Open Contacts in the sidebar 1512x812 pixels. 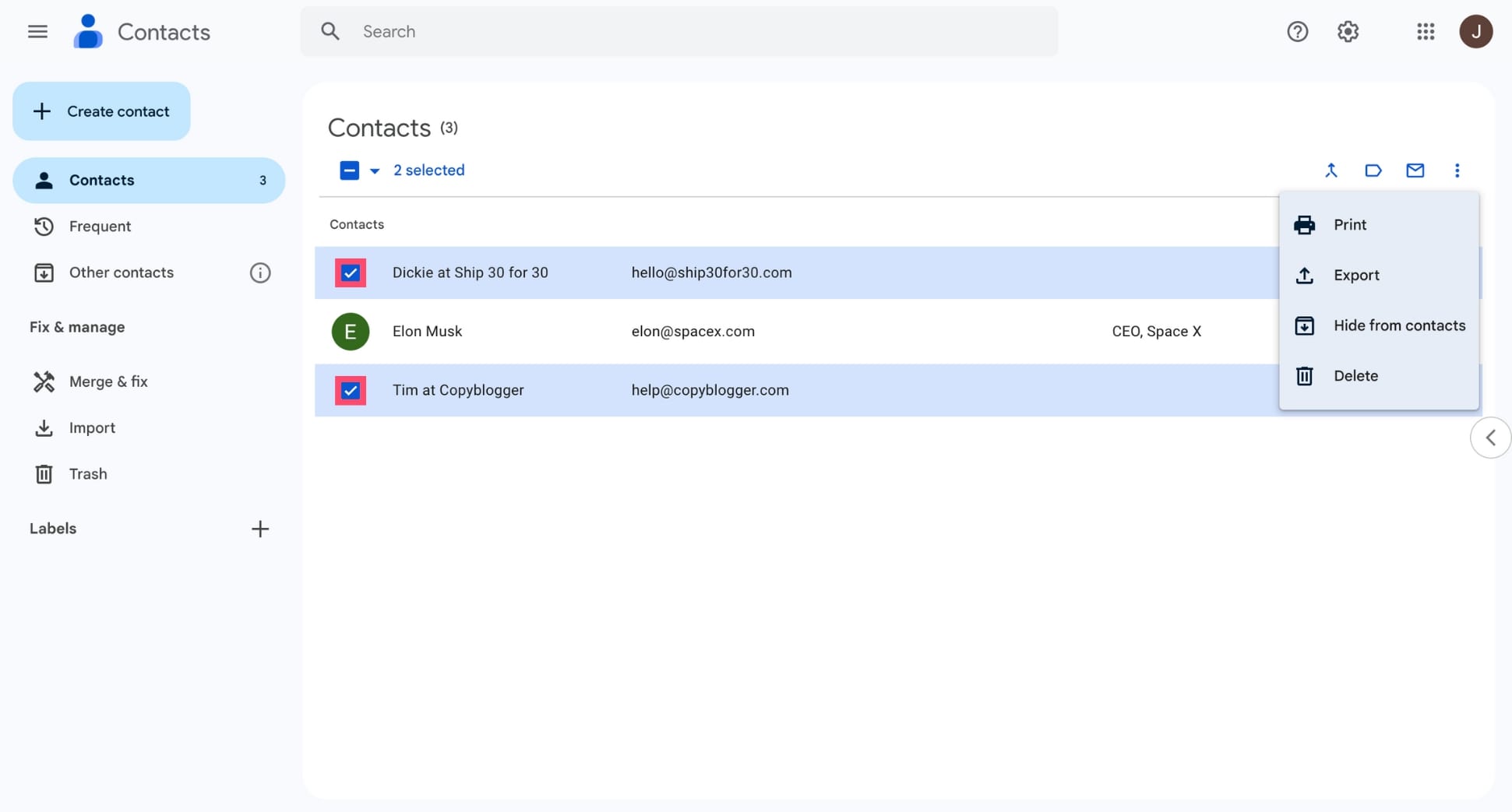click(x=149, y=181)
